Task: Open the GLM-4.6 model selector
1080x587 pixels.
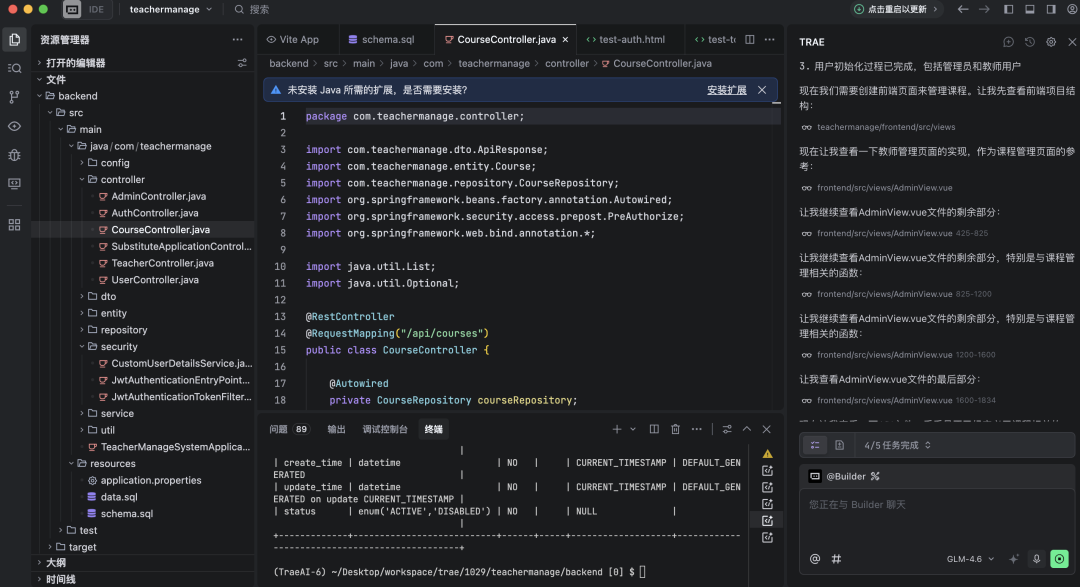Action: [x=970, y=559]
